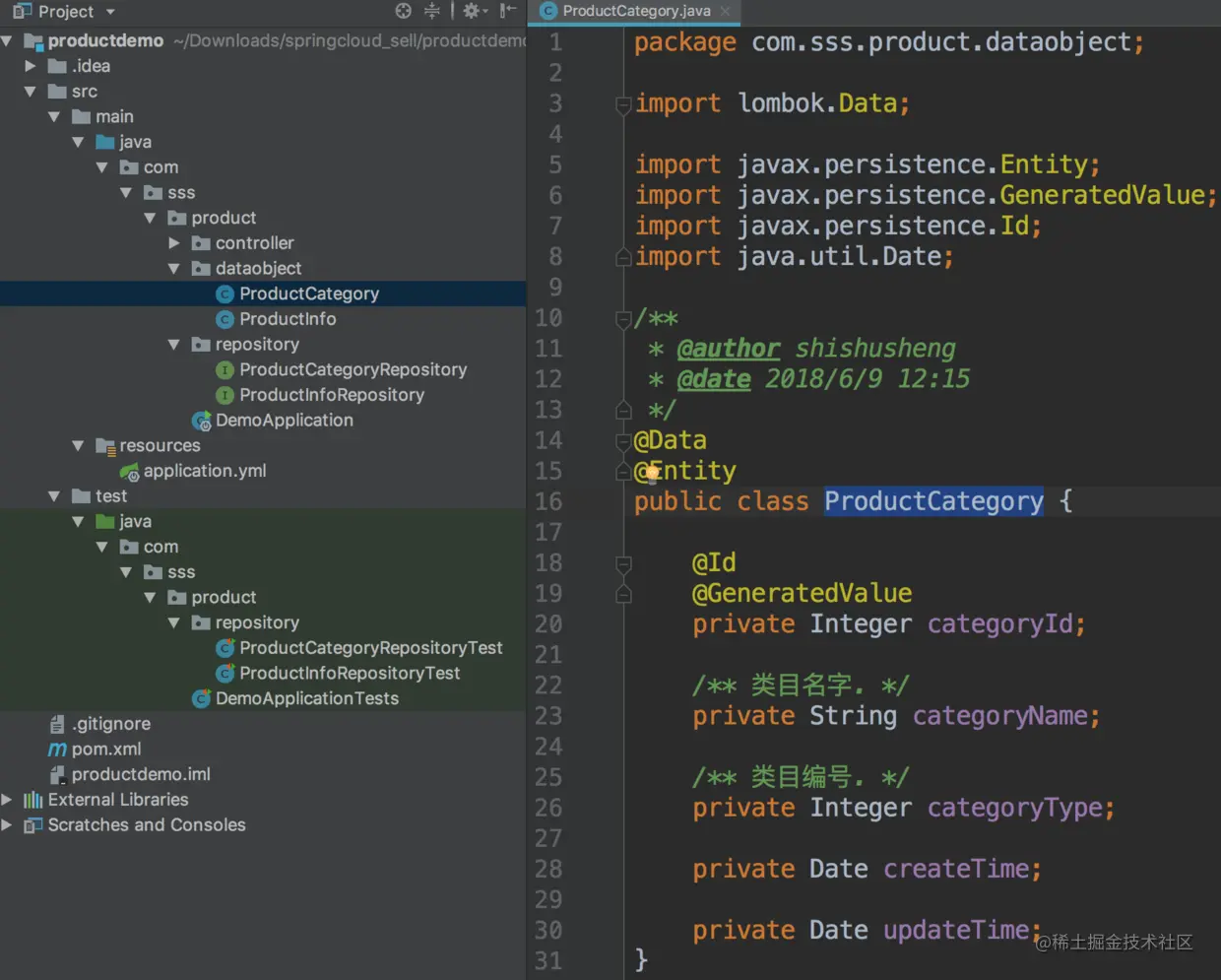Click the External Libraries bars icon
Image resolution: width=1221 pixels, height=980 pixels.
coord(33,800)
